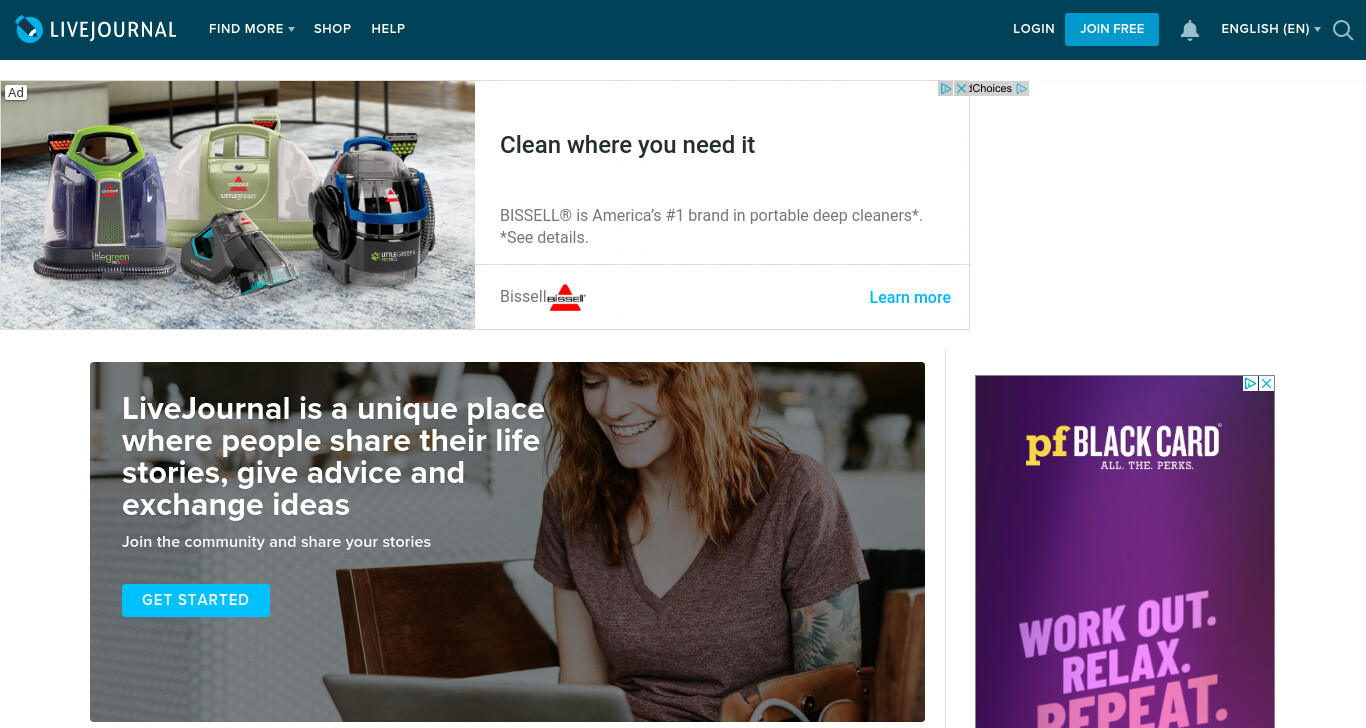Click the LiveJournal logo

(x=96, y=29)
